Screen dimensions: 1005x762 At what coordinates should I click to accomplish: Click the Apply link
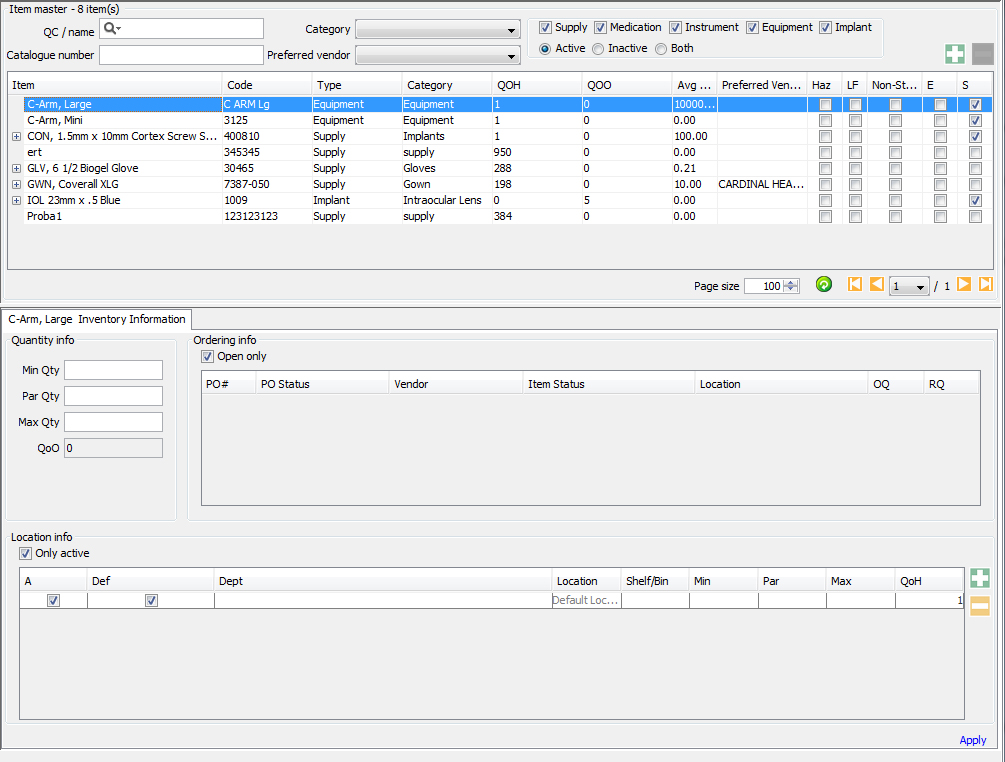pyautogui.click(x=972, y=741)
